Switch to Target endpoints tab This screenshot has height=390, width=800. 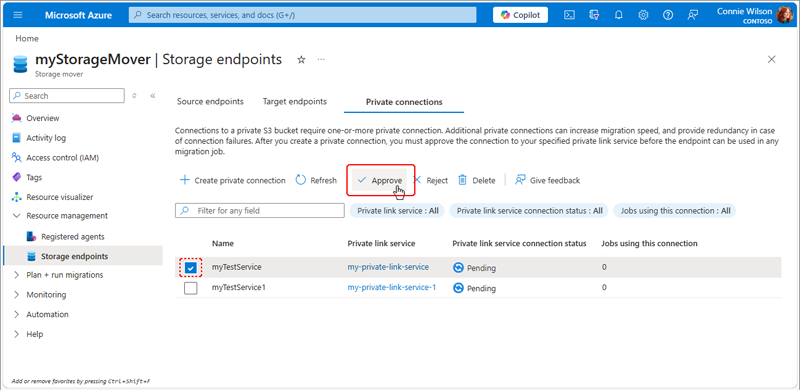294,102
